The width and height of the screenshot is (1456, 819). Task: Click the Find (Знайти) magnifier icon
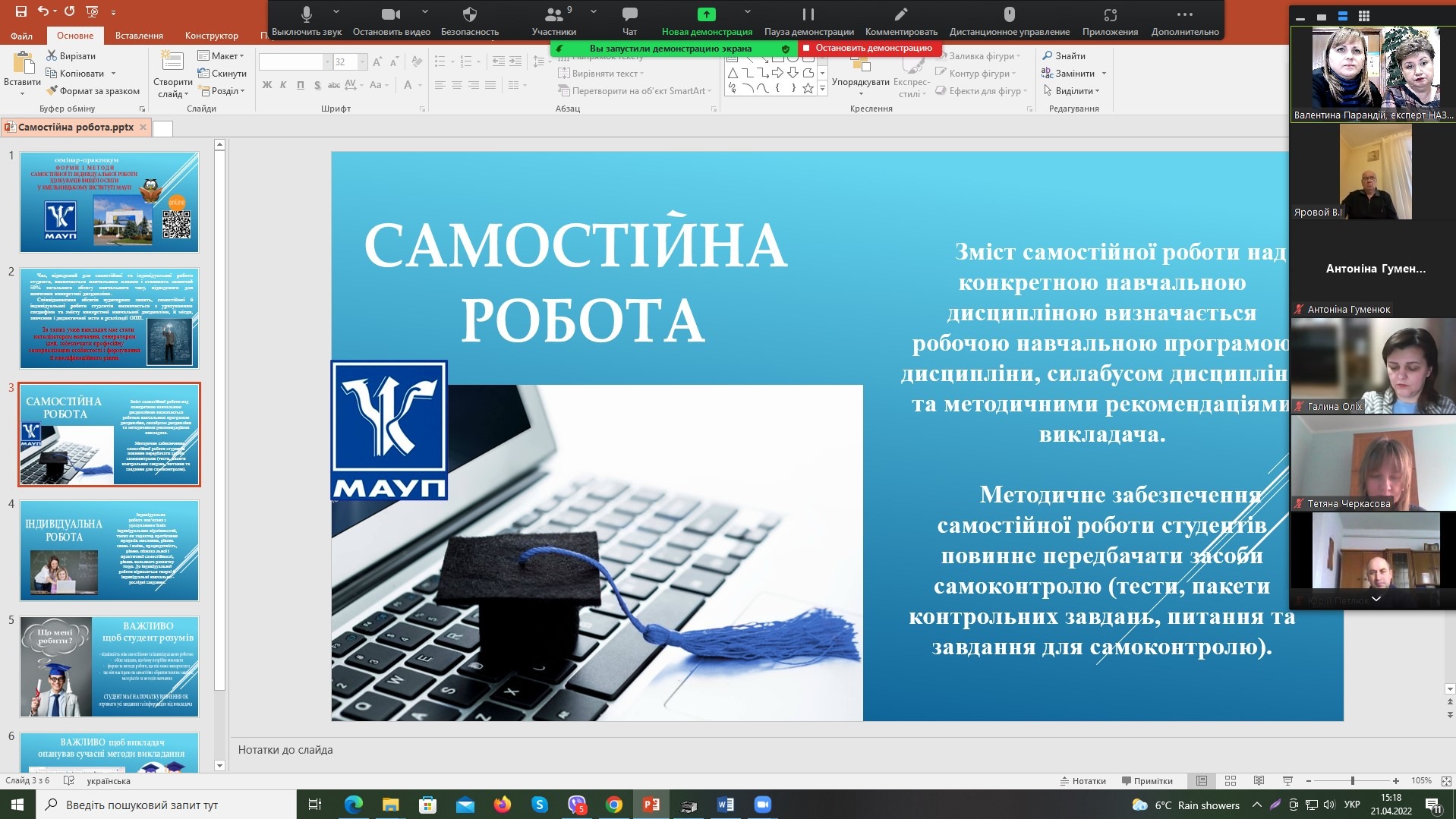pos(1048,56)
